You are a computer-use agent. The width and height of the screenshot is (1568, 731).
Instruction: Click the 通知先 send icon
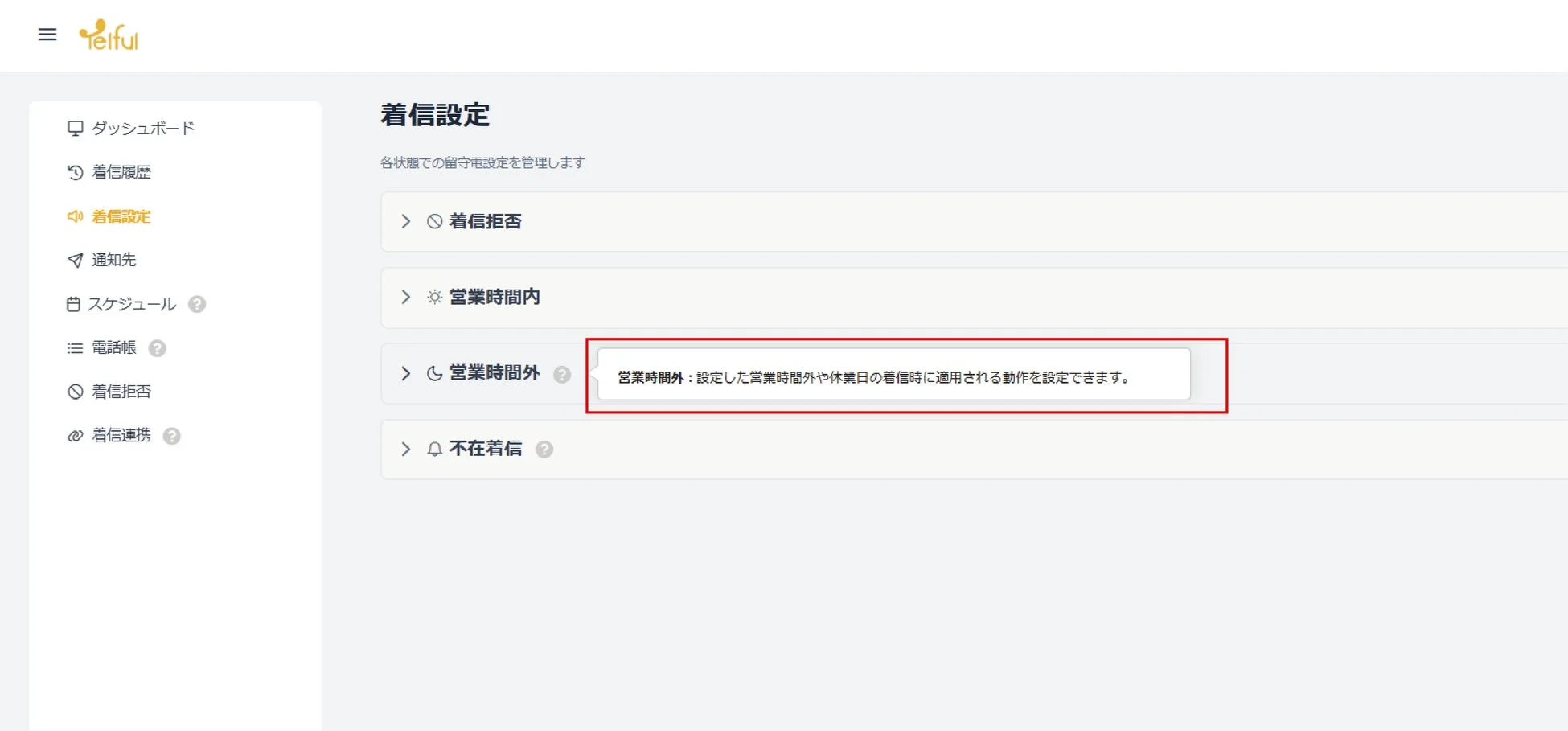(75, 260)
